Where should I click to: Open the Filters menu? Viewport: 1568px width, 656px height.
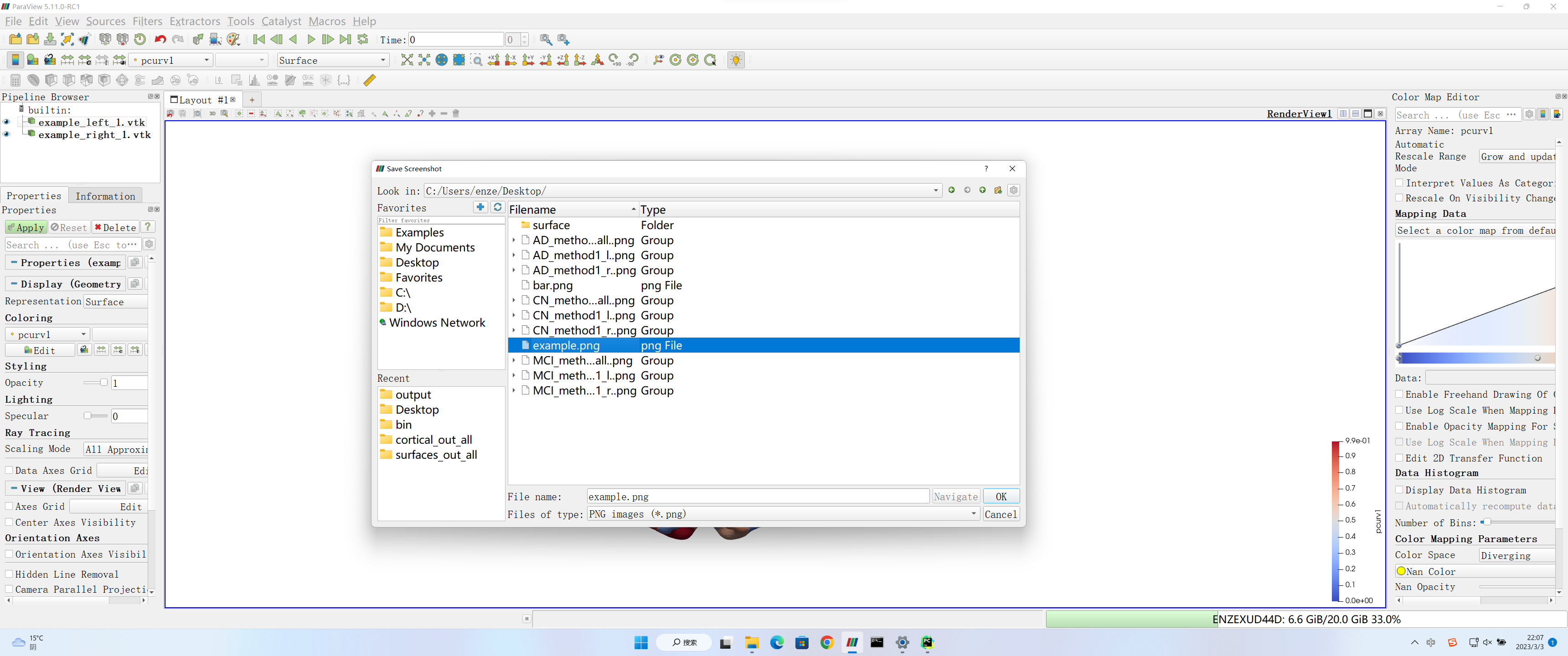tap(147, 21)
